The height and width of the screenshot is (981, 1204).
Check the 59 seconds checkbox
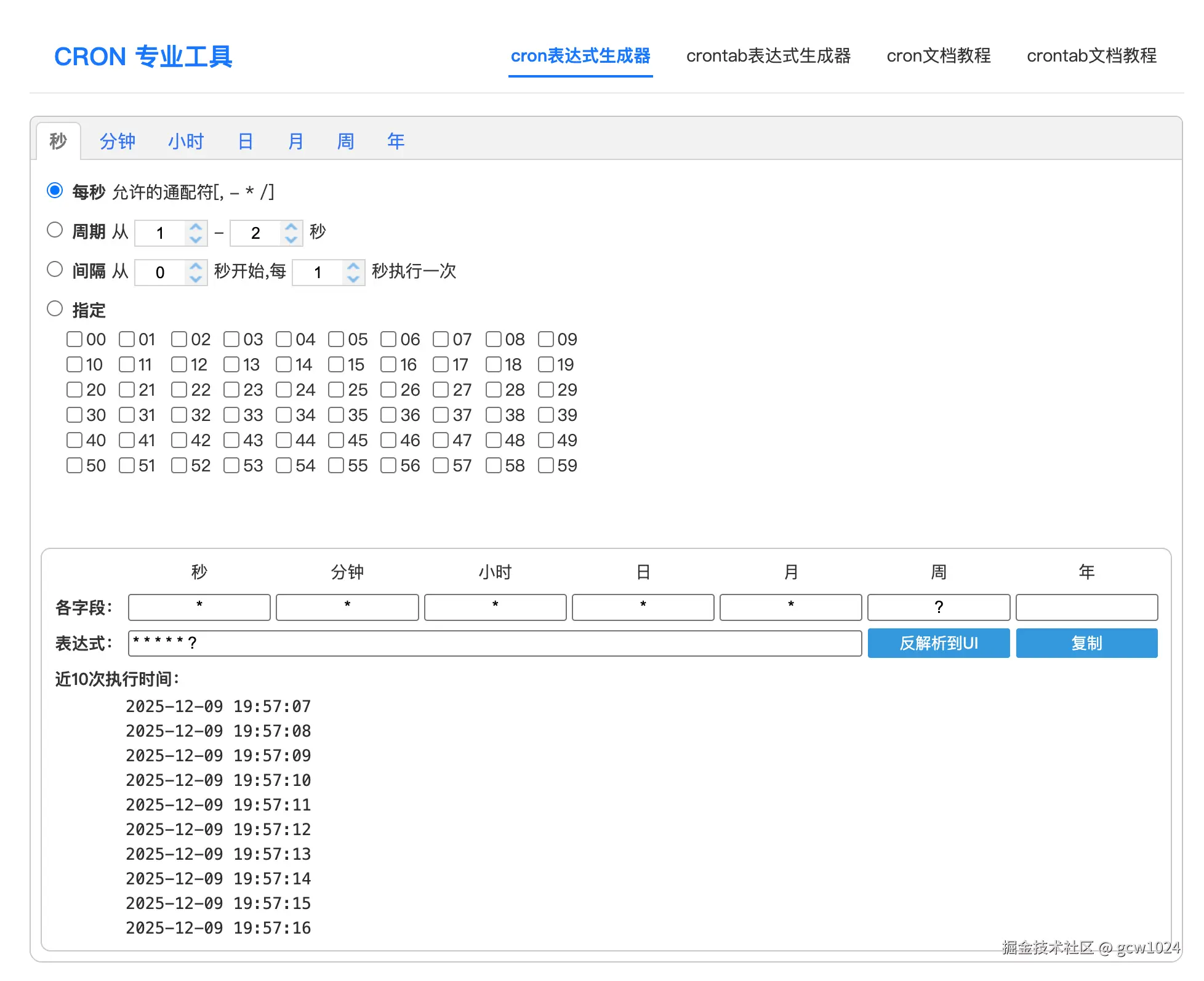tap(547, 466)
